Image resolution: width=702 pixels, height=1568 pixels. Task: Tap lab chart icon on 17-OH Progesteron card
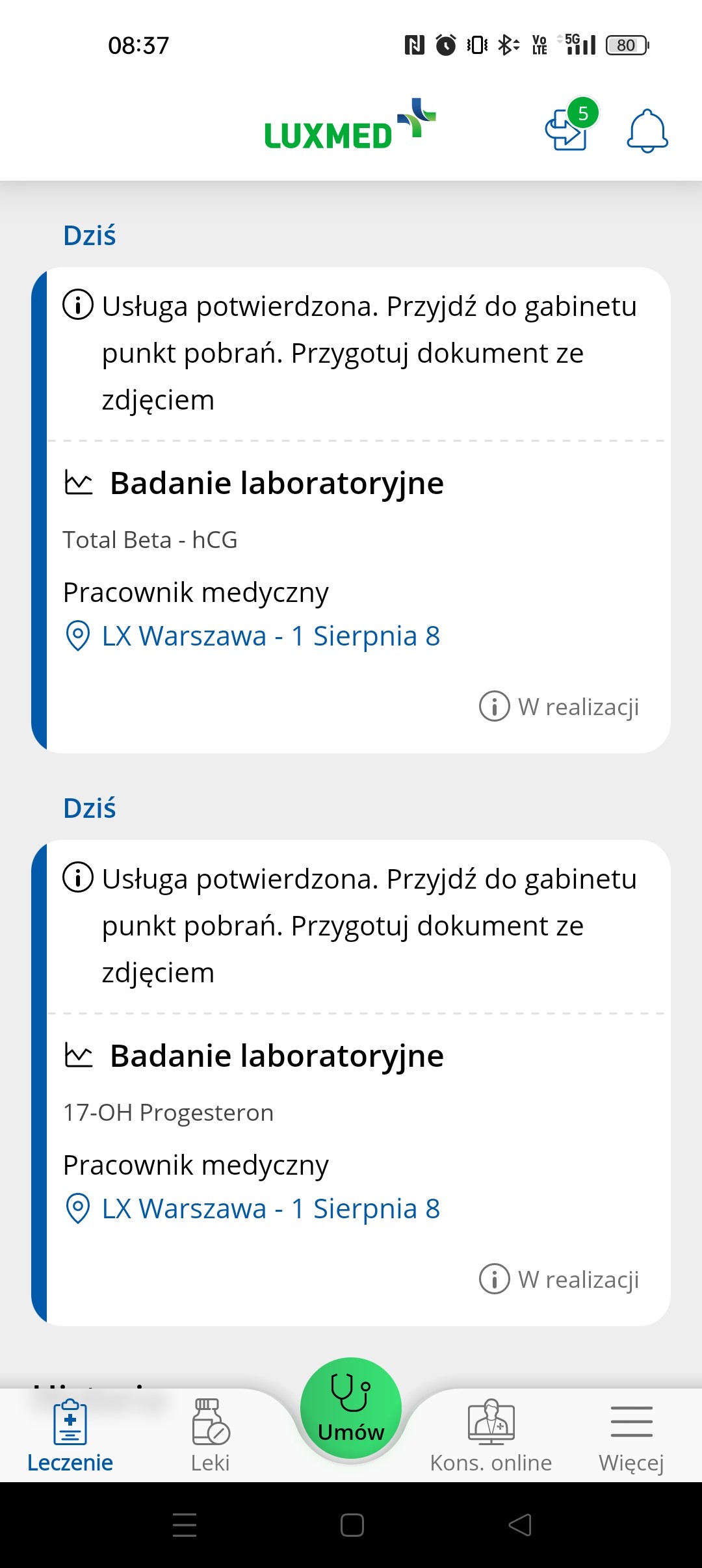coord(79,1056)
